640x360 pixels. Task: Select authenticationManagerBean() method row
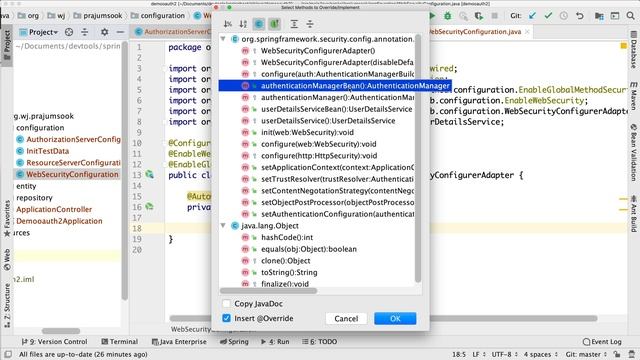point(335,86)
